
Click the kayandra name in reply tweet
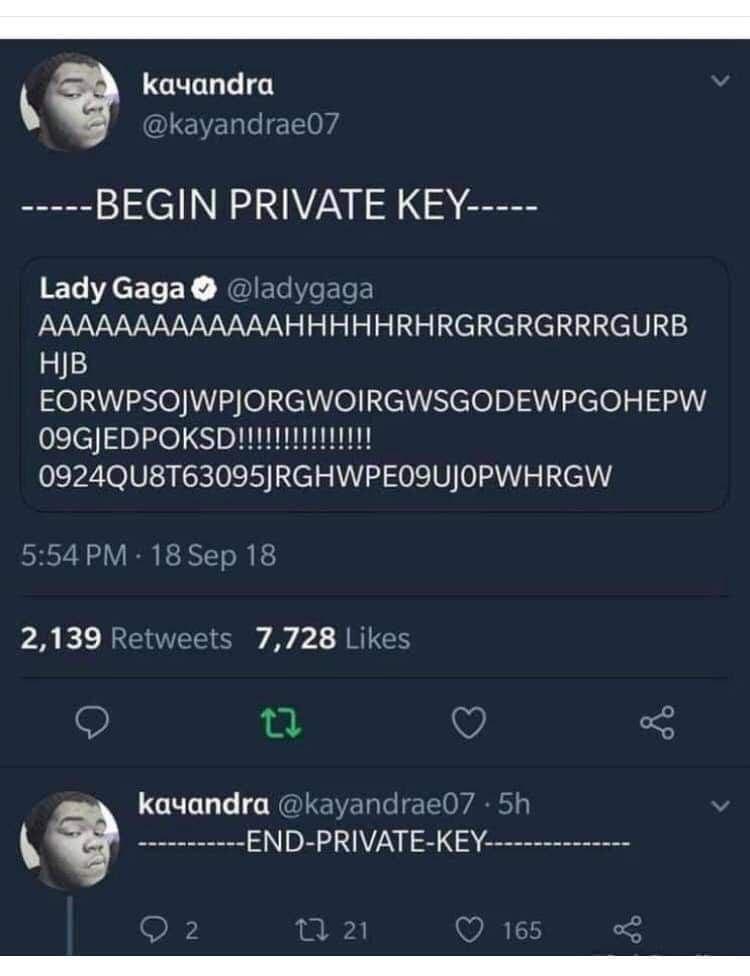coord(204,804)
